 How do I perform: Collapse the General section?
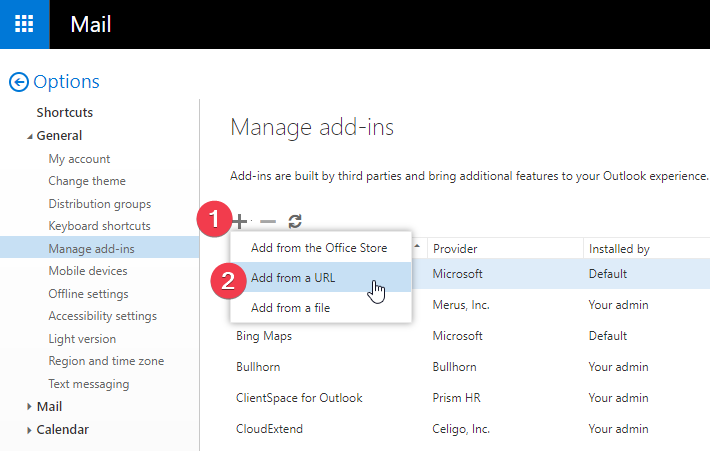click(29, 136)
